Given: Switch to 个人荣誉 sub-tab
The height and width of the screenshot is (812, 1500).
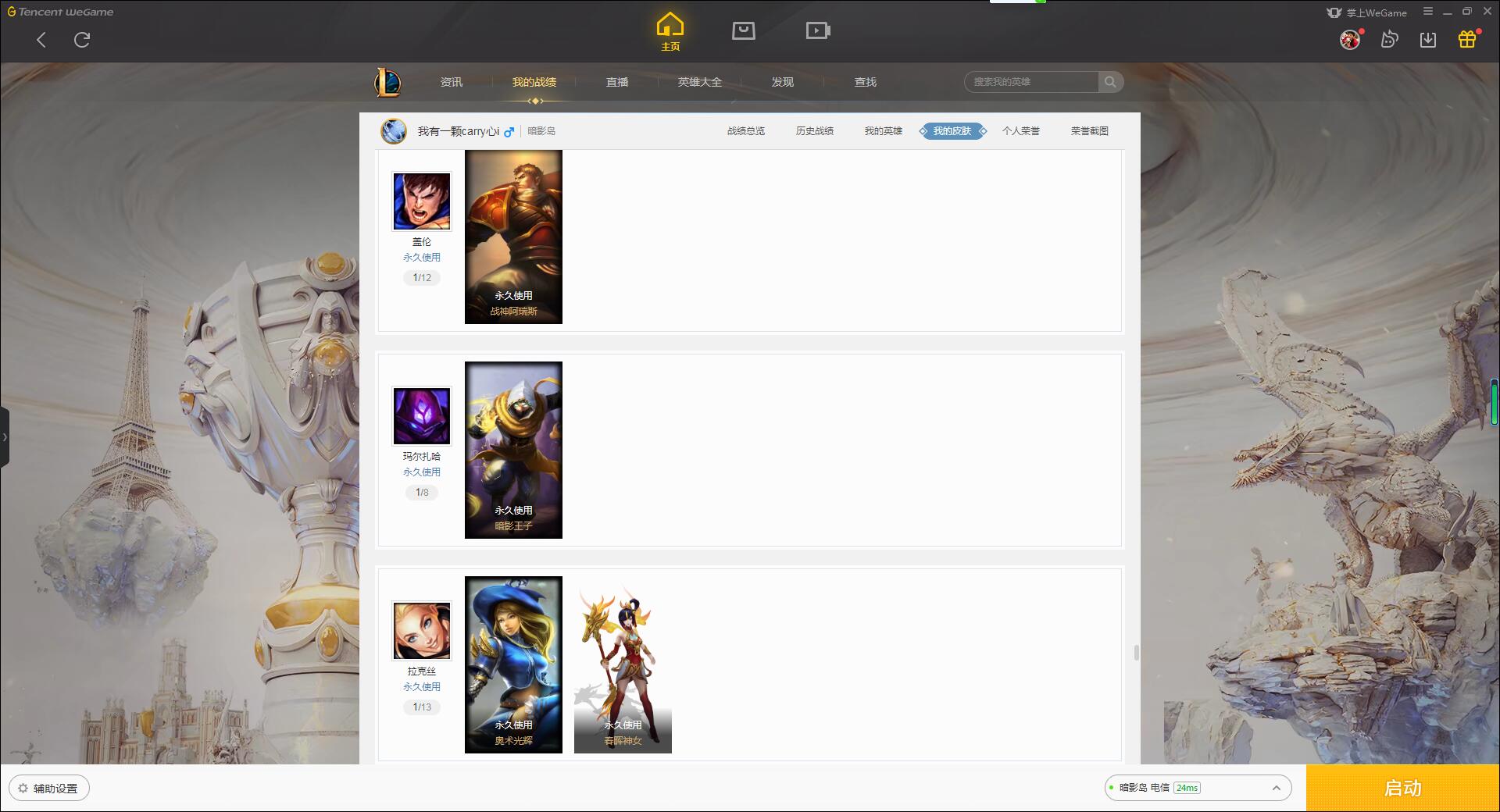Looking at the screenshot, I should coord(1021,131).
